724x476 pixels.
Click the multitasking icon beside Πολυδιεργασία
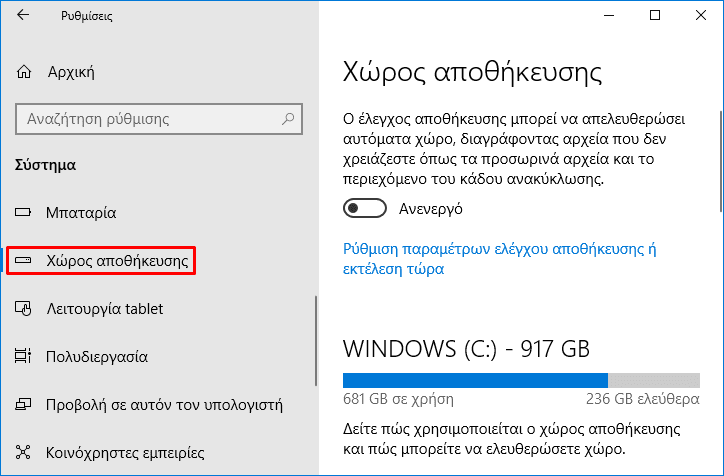coord(23,356)
